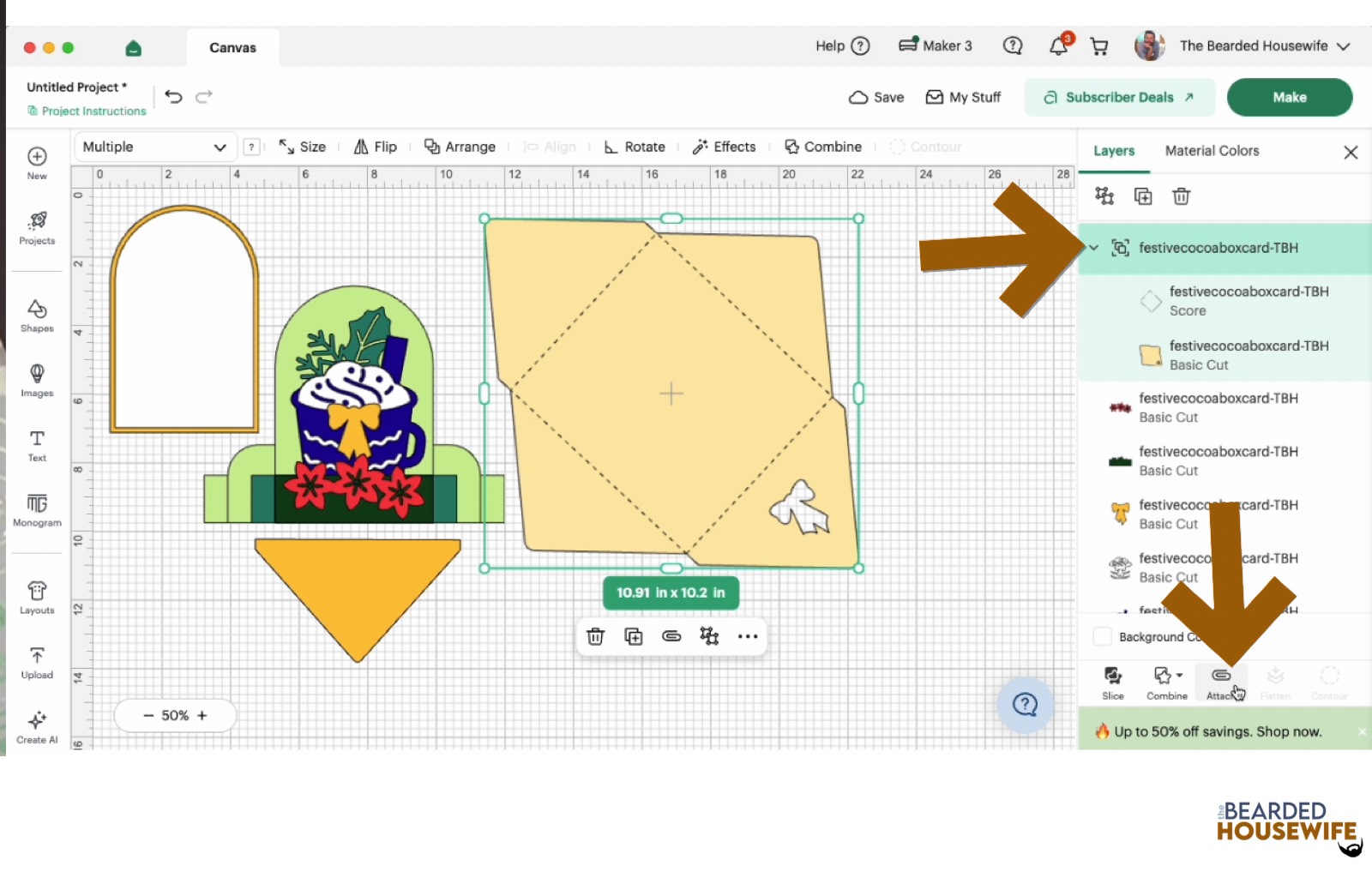
Task: Open the Create AI tool
Action: point(37,727)
